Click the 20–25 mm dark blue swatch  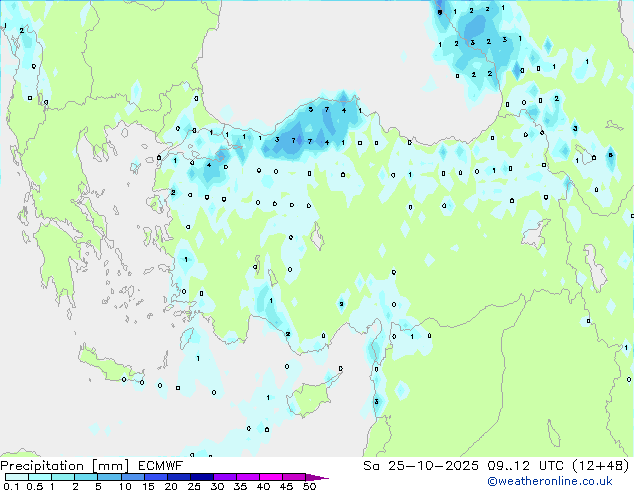(179, 477)
